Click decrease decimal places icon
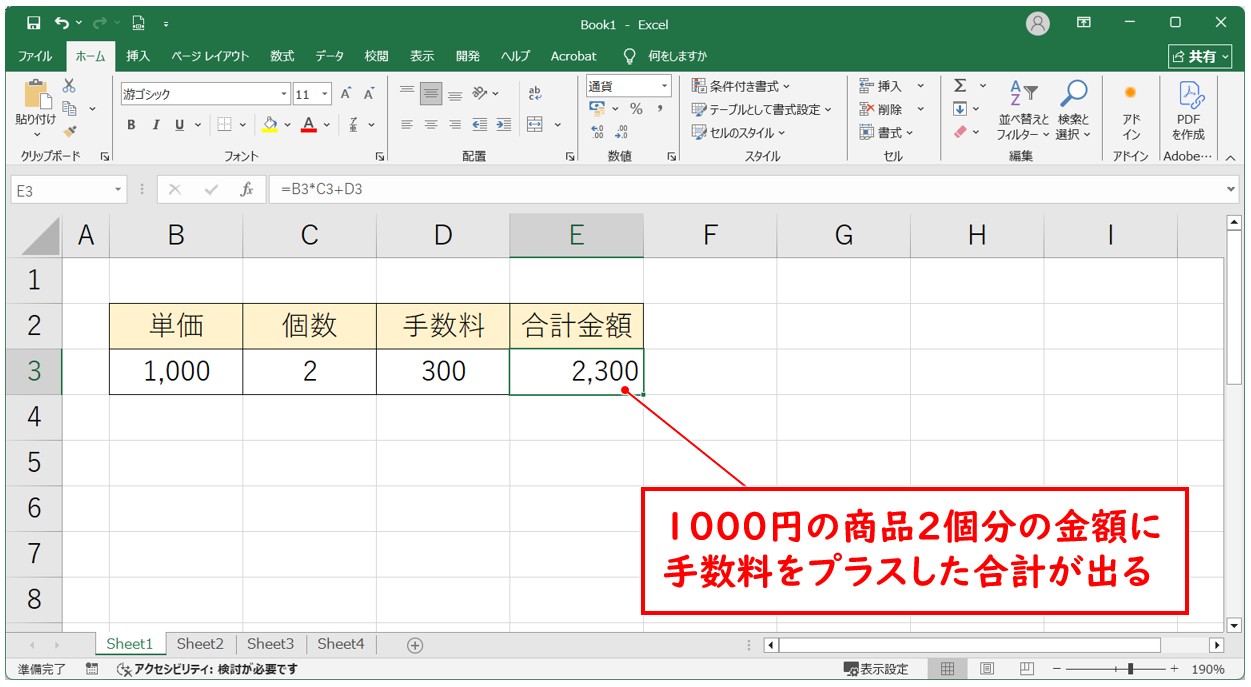 [x=621, y=132]
